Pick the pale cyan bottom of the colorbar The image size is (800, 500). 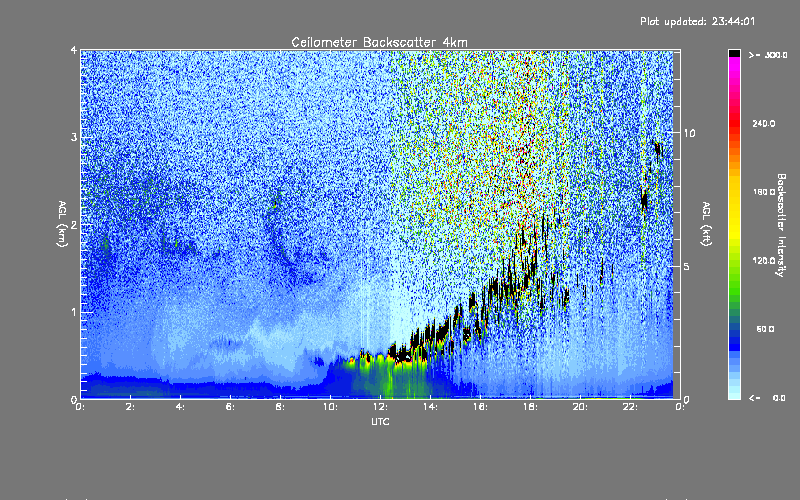tap(734, 393)
